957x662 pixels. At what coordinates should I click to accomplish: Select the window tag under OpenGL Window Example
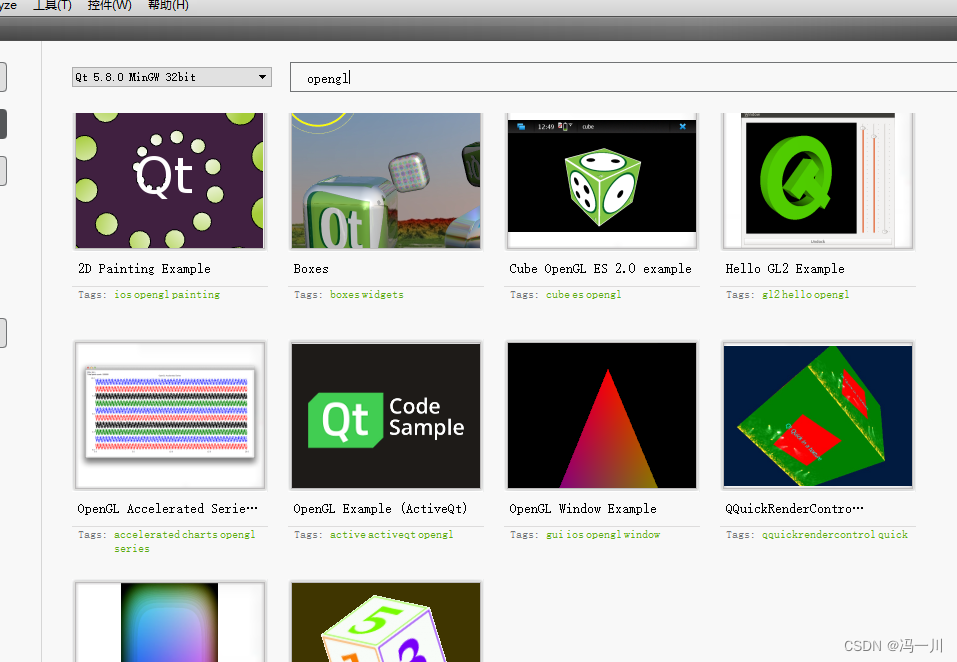tap(642, 534)
